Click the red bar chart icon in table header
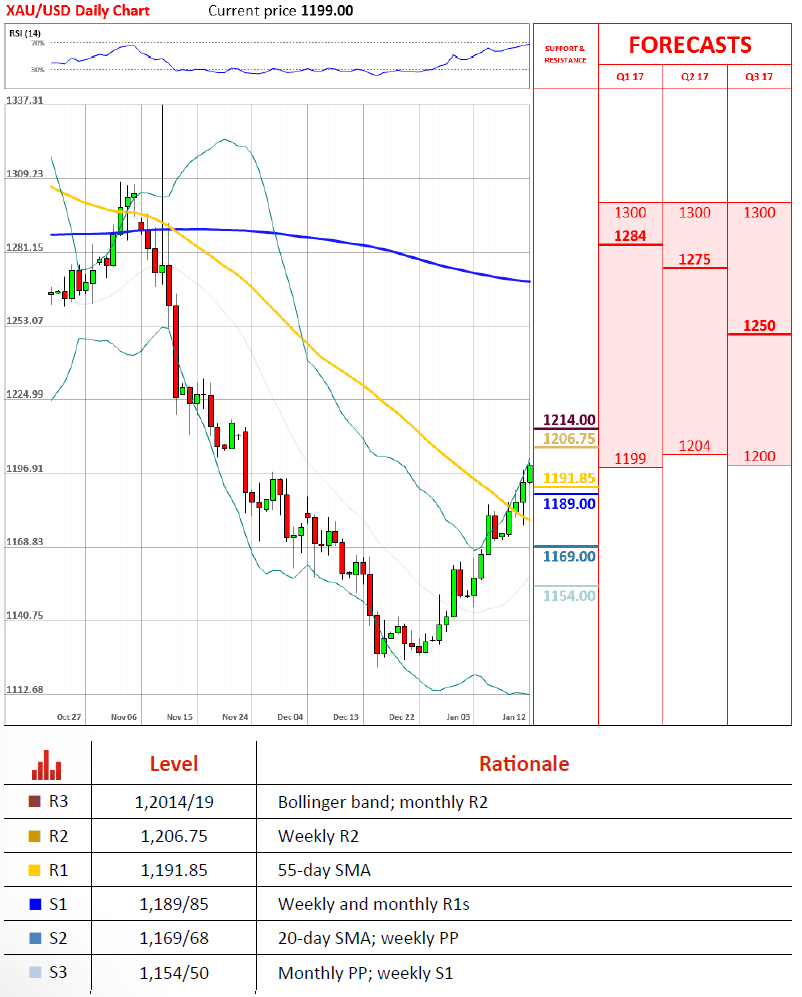The width and height of the screenshot is (802, 997). [x=46, y=765]
